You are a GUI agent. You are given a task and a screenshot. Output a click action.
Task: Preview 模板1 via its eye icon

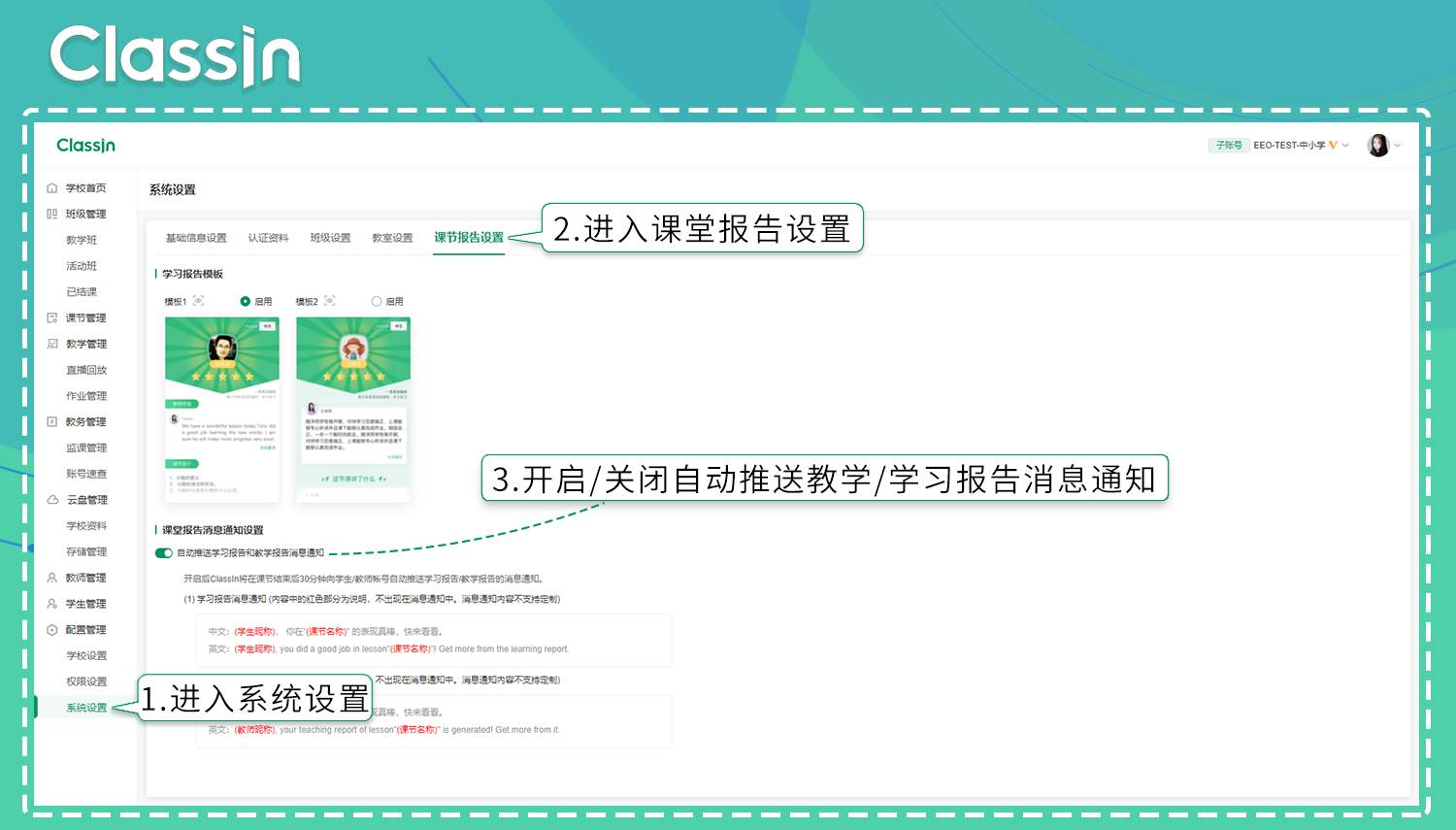[199, 301]
